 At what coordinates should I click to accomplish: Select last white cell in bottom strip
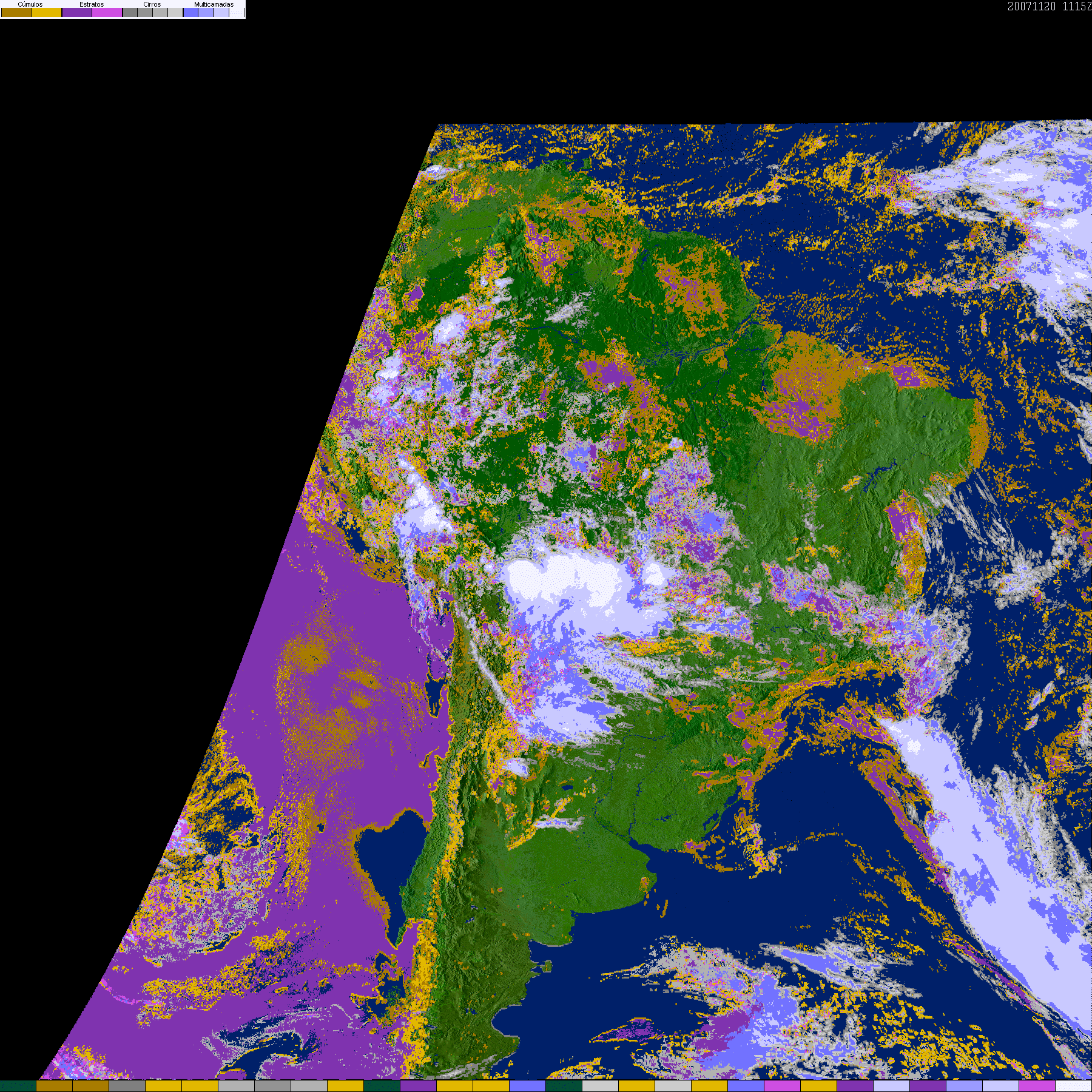click(1074, 1086)
